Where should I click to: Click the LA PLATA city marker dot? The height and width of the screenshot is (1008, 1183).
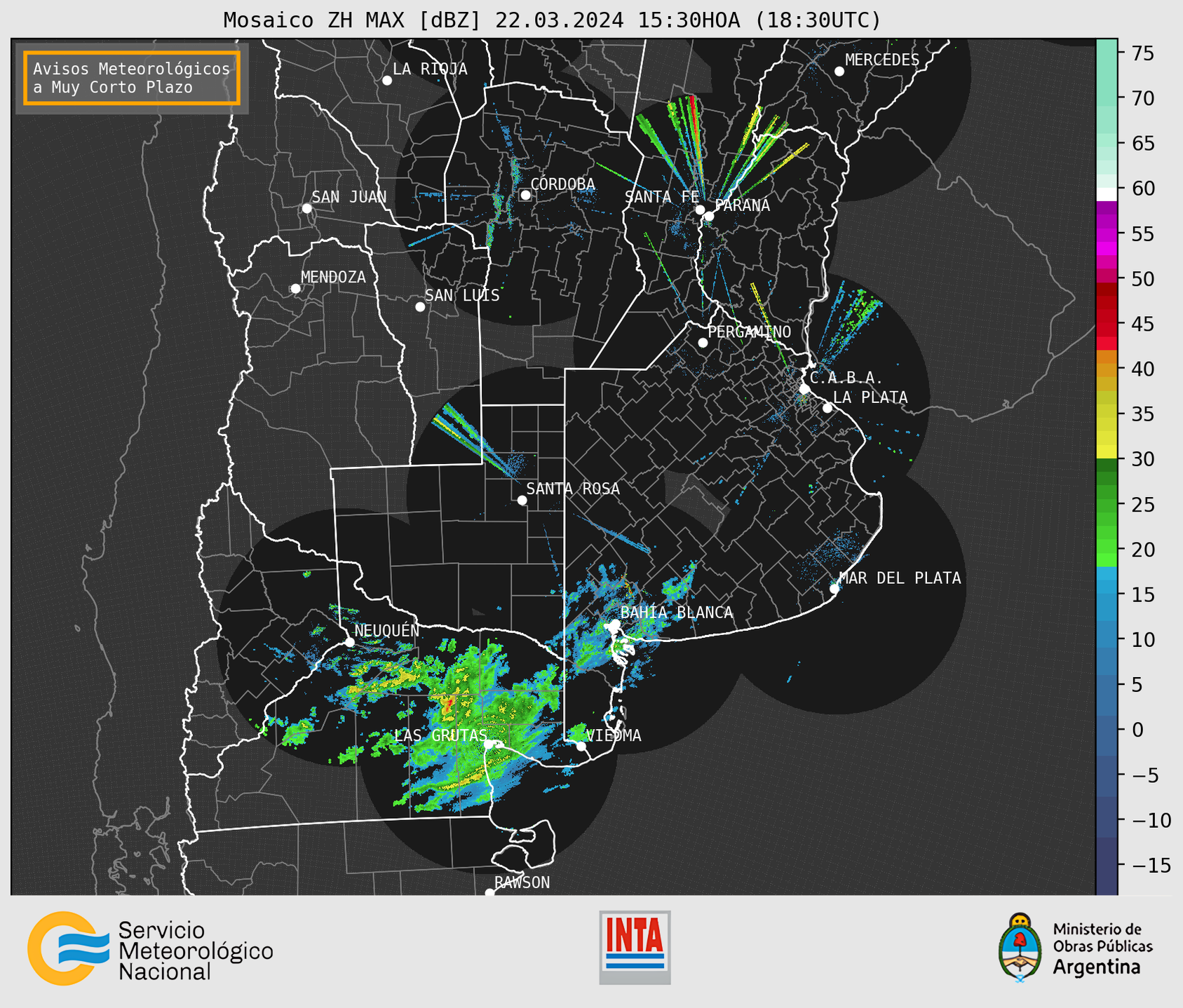click(x=827, y=408)
